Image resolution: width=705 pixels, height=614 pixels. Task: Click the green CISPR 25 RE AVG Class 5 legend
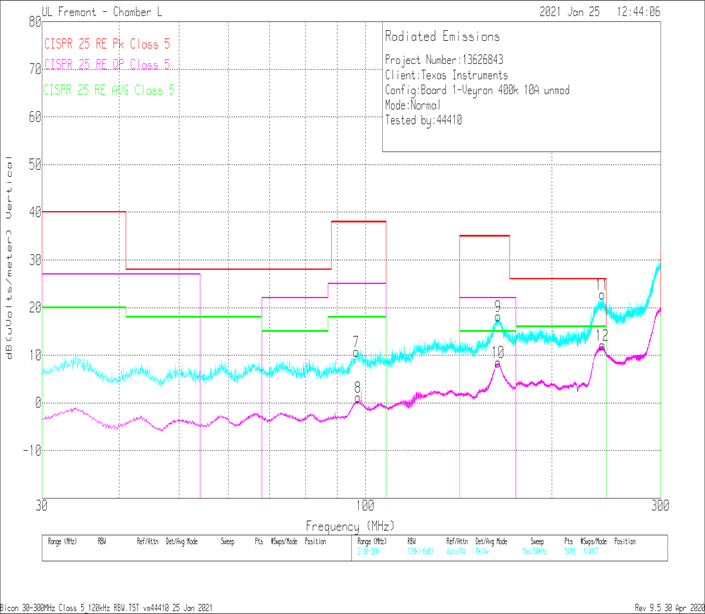pyautogui.click(x=109, y=90)
